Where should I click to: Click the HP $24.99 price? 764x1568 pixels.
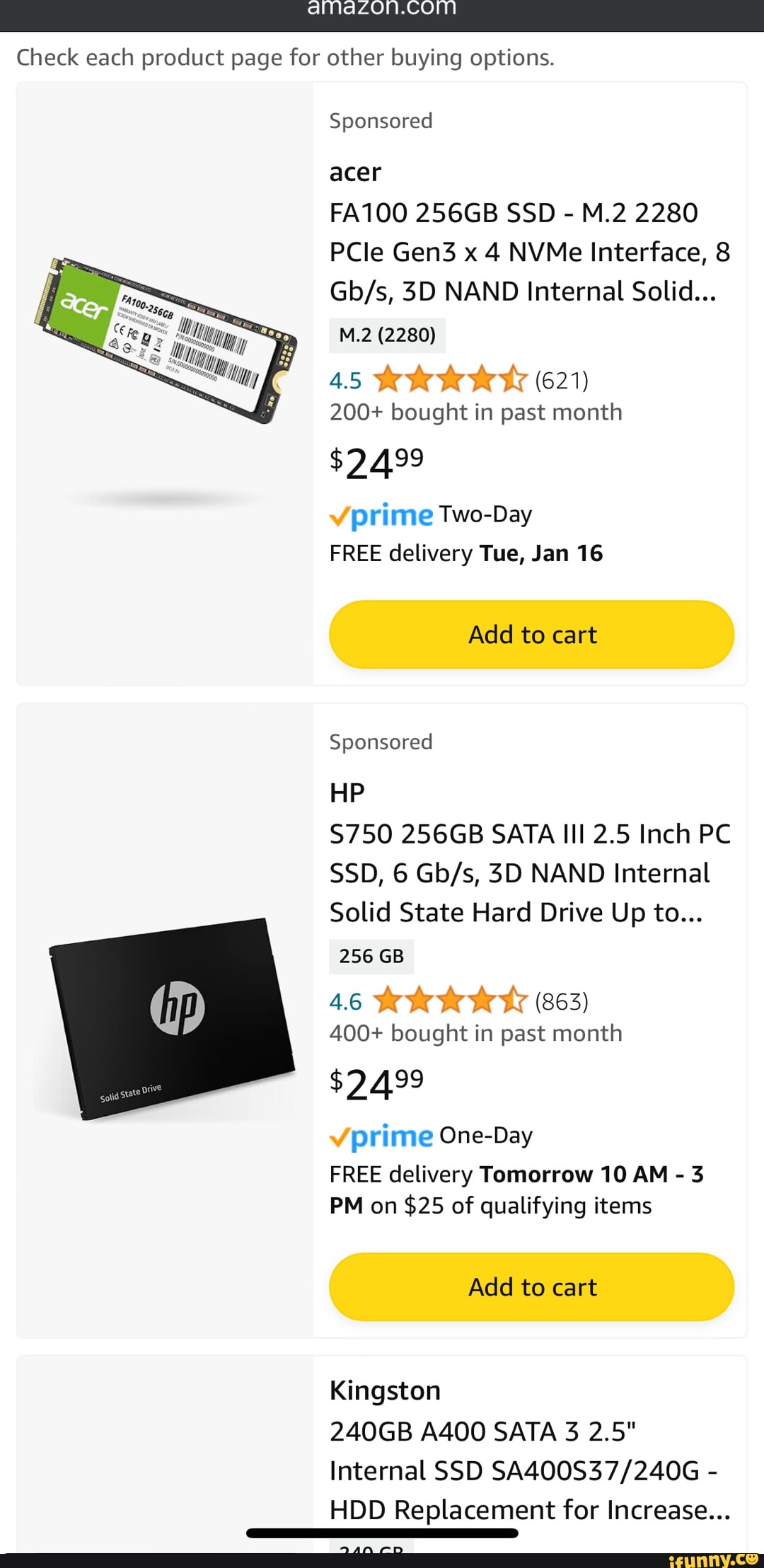coord(376,1085)
